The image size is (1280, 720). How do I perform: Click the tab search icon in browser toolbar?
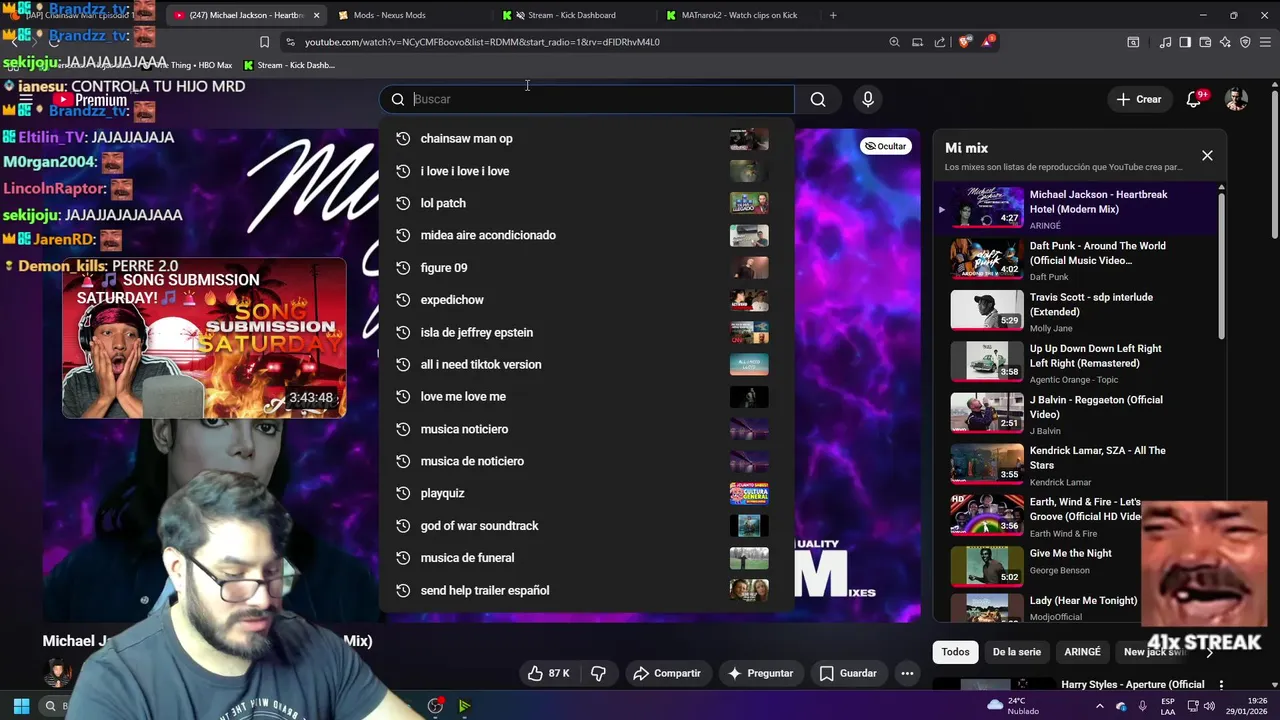pos(1133,42)
